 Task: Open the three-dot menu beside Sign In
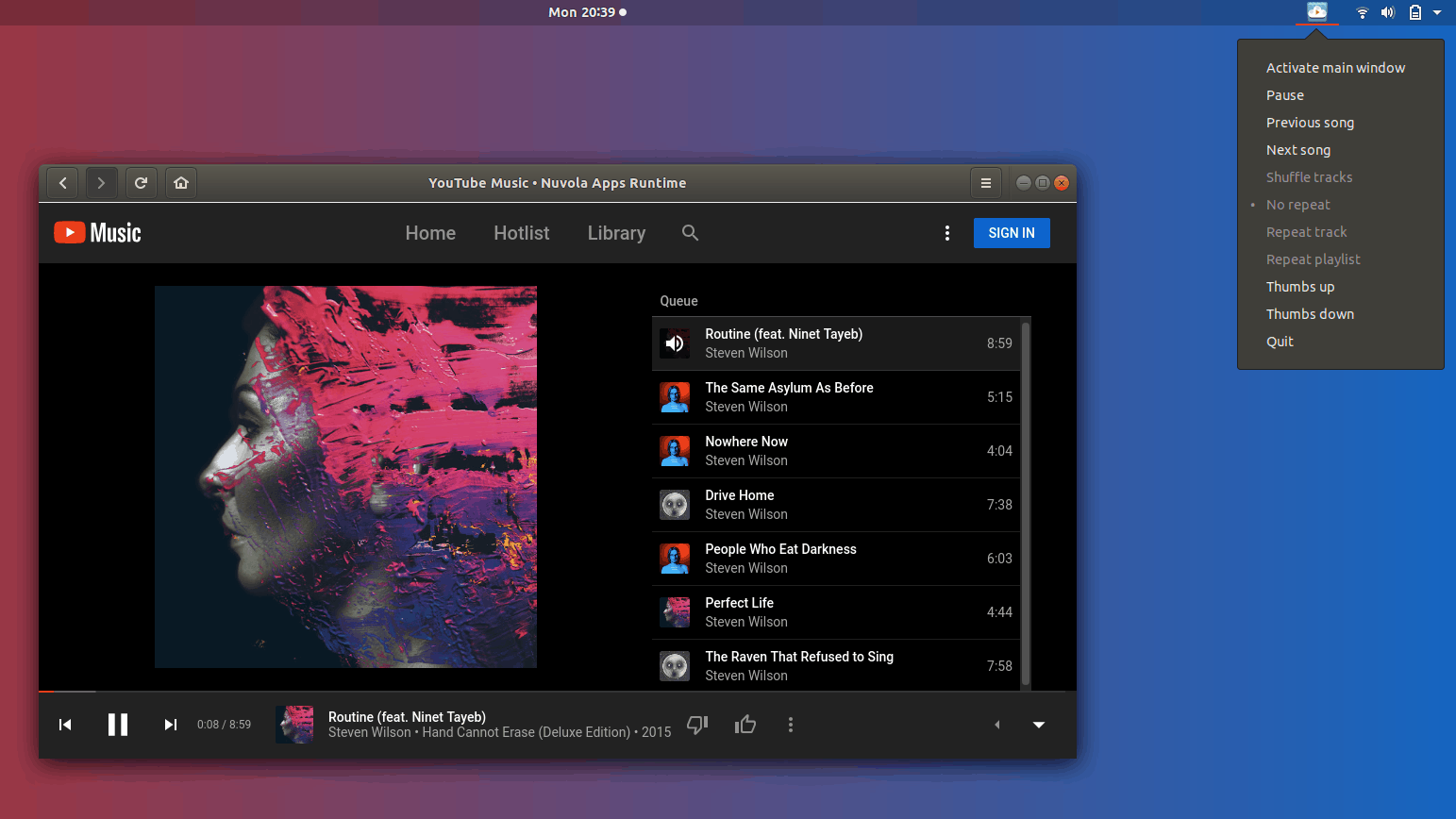coord(947,233)
